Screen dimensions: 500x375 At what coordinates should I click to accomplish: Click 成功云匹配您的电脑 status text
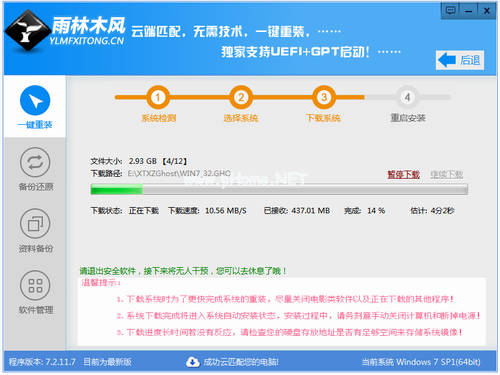point(241,362)
